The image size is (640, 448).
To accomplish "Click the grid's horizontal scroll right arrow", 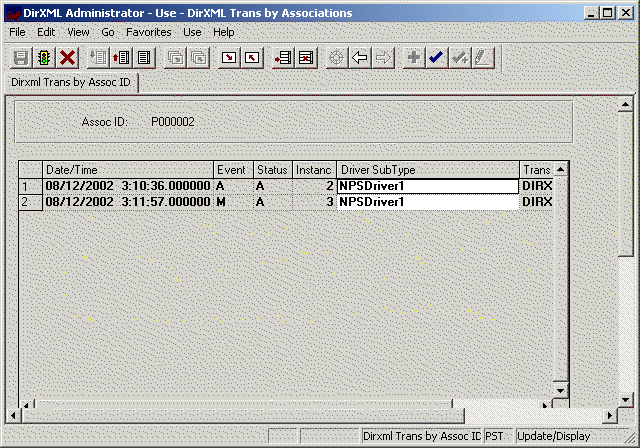I will tap(545, 405).
